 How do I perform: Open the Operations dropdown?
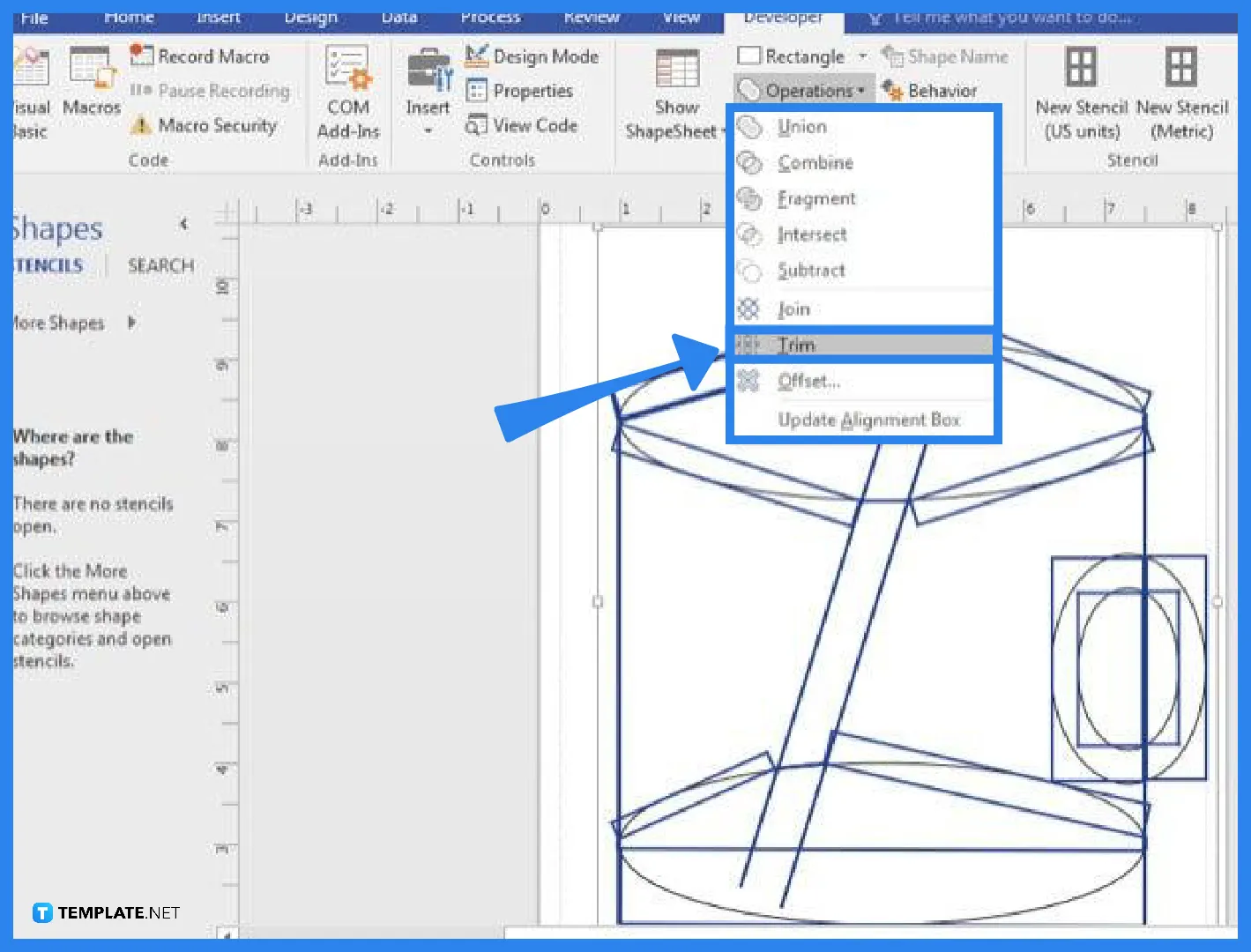pos(802,90)
